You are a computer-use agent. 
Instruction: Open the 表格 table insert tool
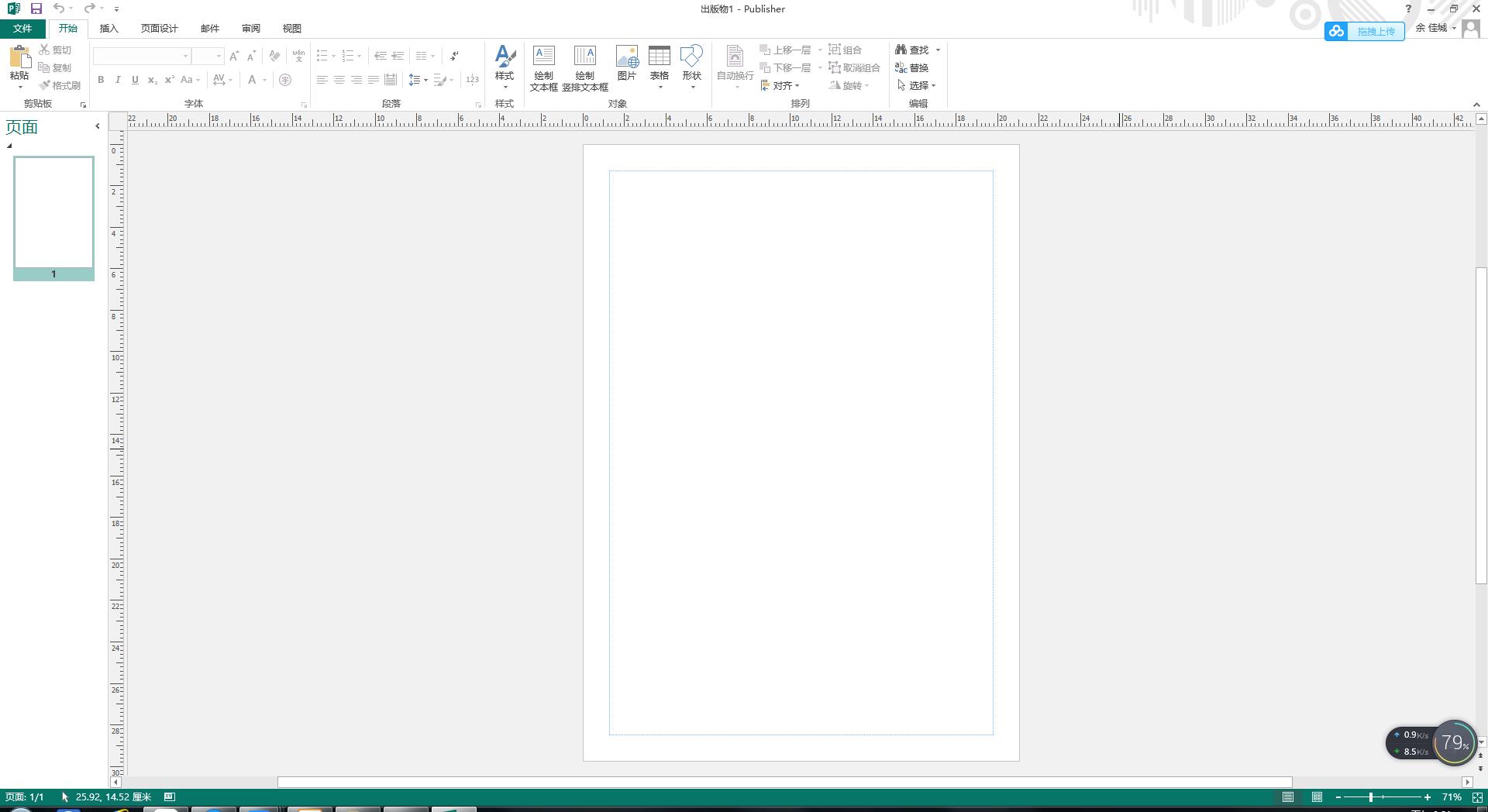[659, 67]
